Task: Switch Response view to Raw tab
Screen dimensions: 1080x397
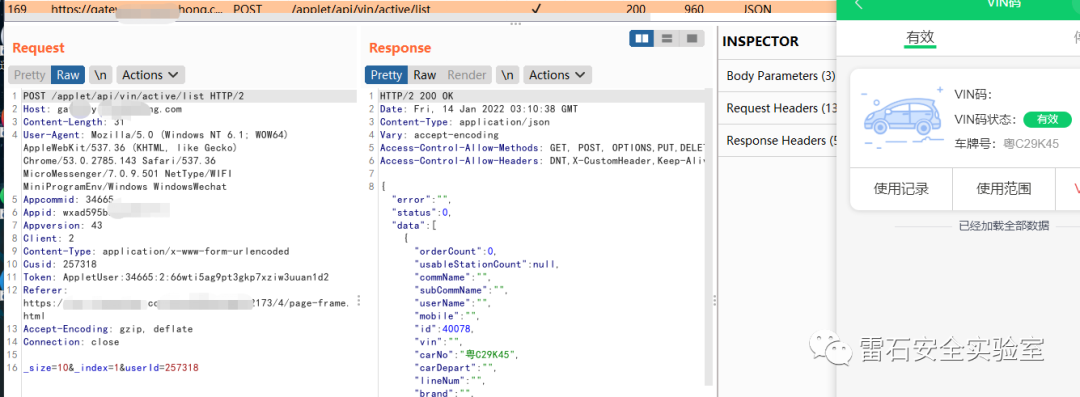Action: pos(424,75)
